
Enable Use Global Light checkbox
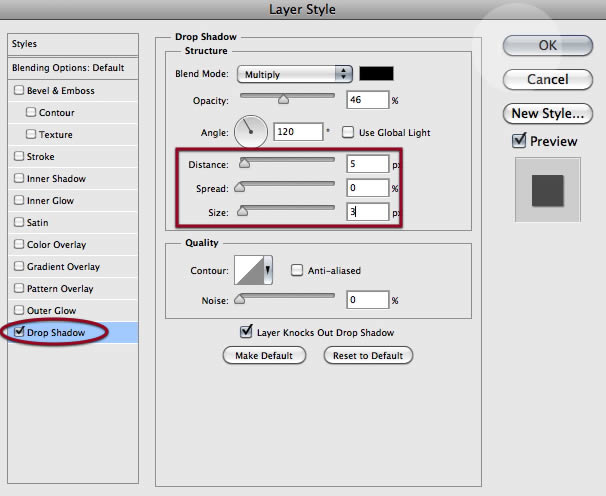point(348,132)
